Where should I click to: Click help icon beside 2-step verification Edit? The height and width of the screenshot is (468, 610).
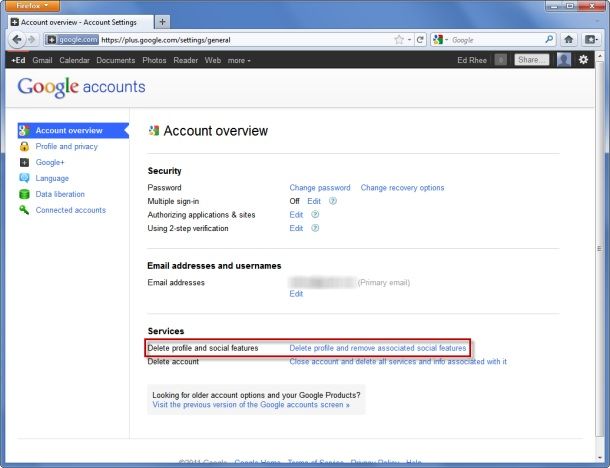pos(315,228)
